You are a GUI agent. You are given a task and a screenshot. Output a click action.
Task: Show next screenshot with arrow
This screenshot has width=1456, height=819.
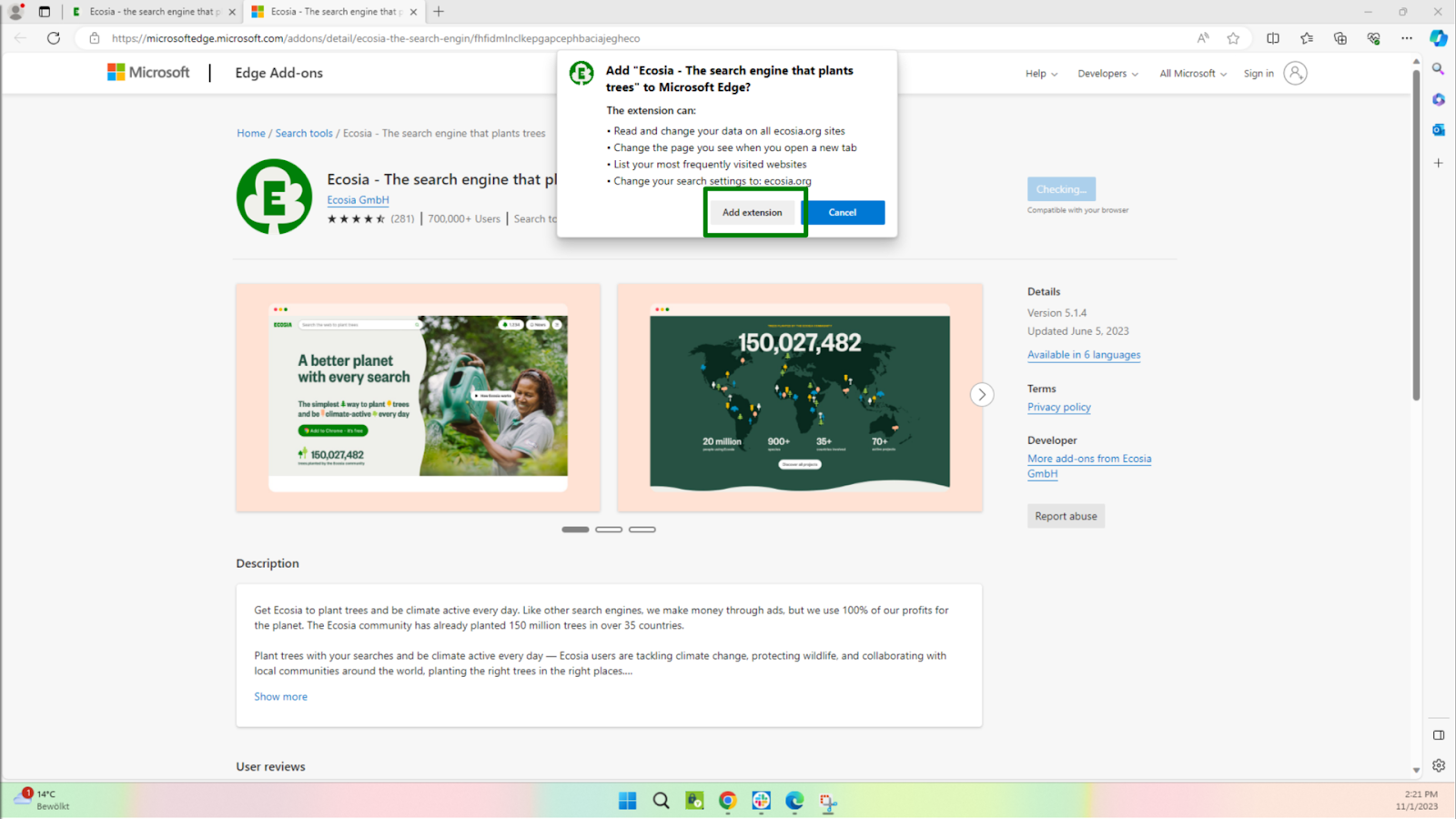[981, 394]
